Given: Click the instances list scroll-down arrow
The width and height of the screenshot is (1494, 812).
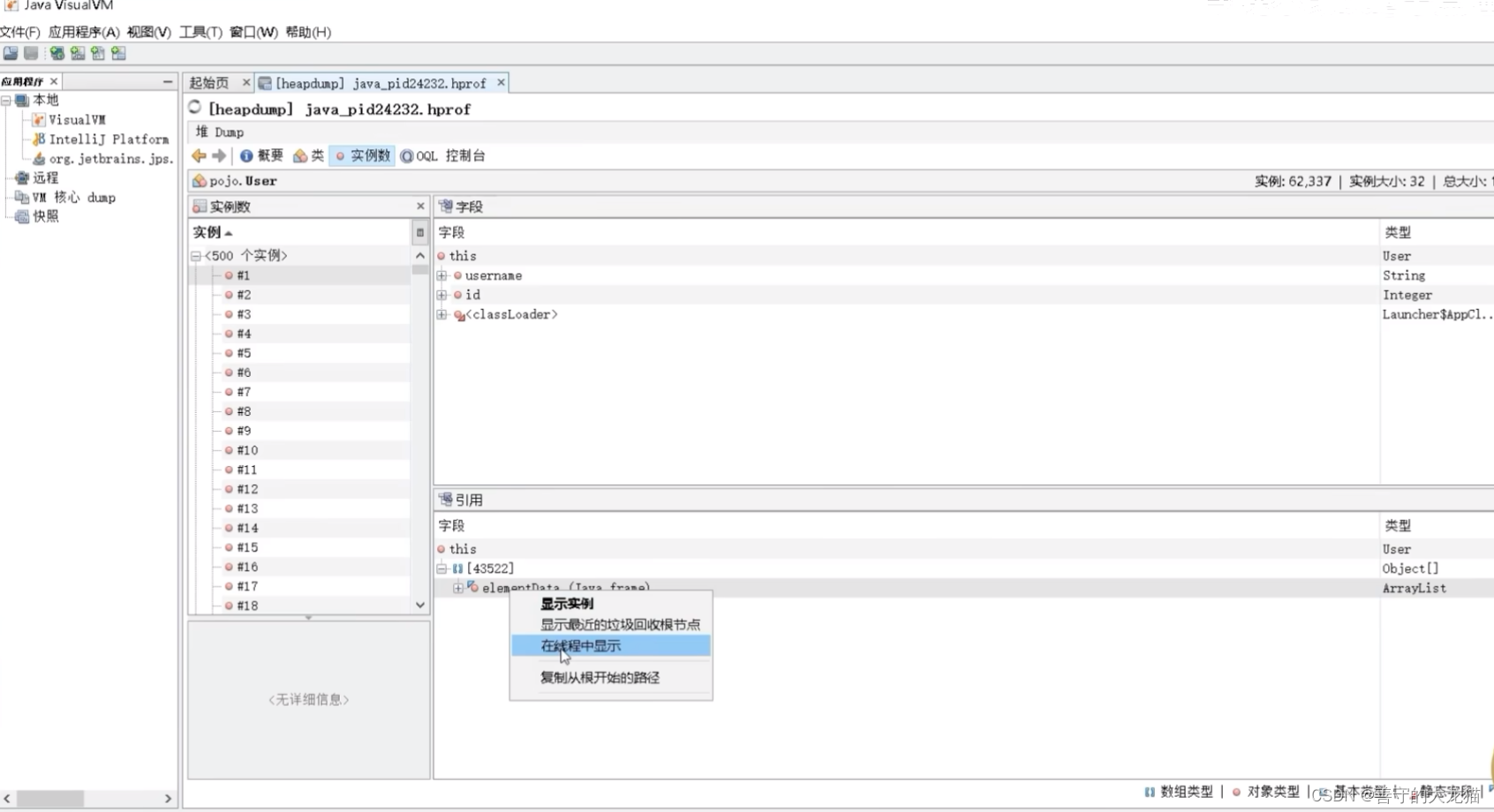Looking at the screenshot, I should [420, 605].
